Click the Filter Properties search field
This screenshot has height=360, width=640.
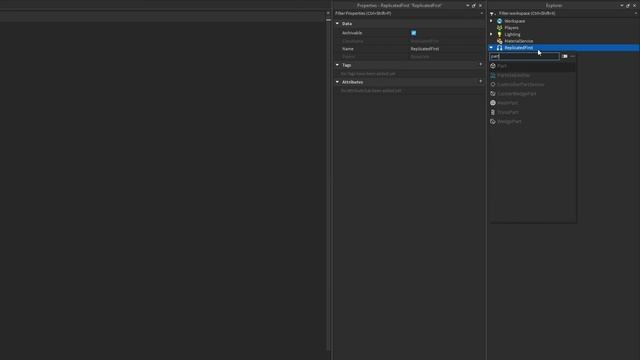pyautogui.click(x=406, y=13)
